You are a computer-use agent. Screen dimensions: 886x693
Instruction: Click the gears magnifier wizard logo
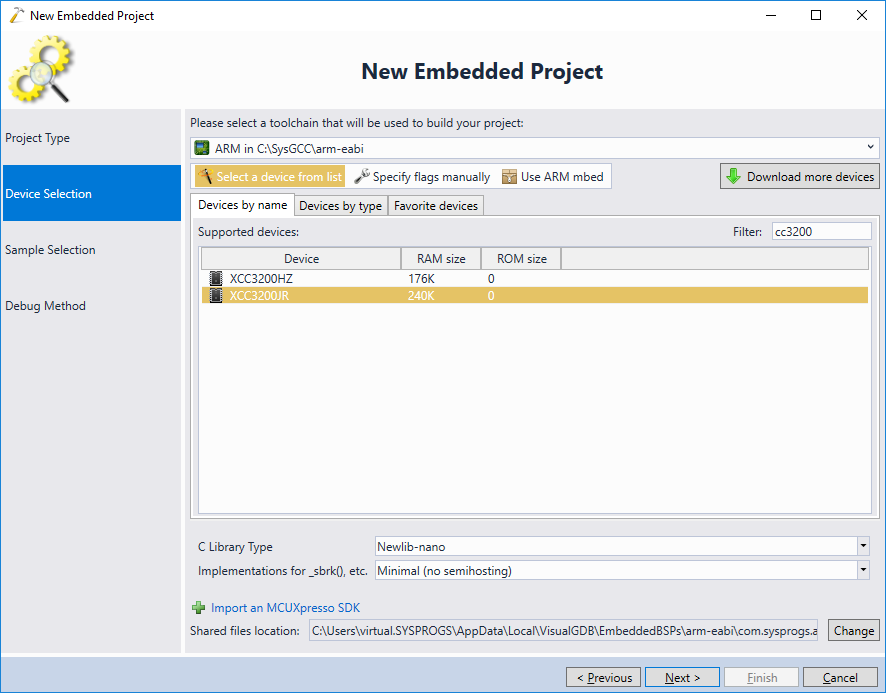coord(40,69)
